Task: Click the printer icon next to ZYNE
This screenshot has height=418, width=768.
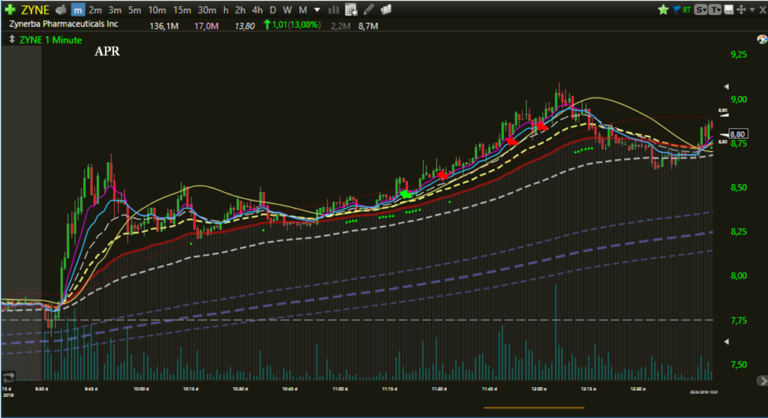Action: (60, 9)
